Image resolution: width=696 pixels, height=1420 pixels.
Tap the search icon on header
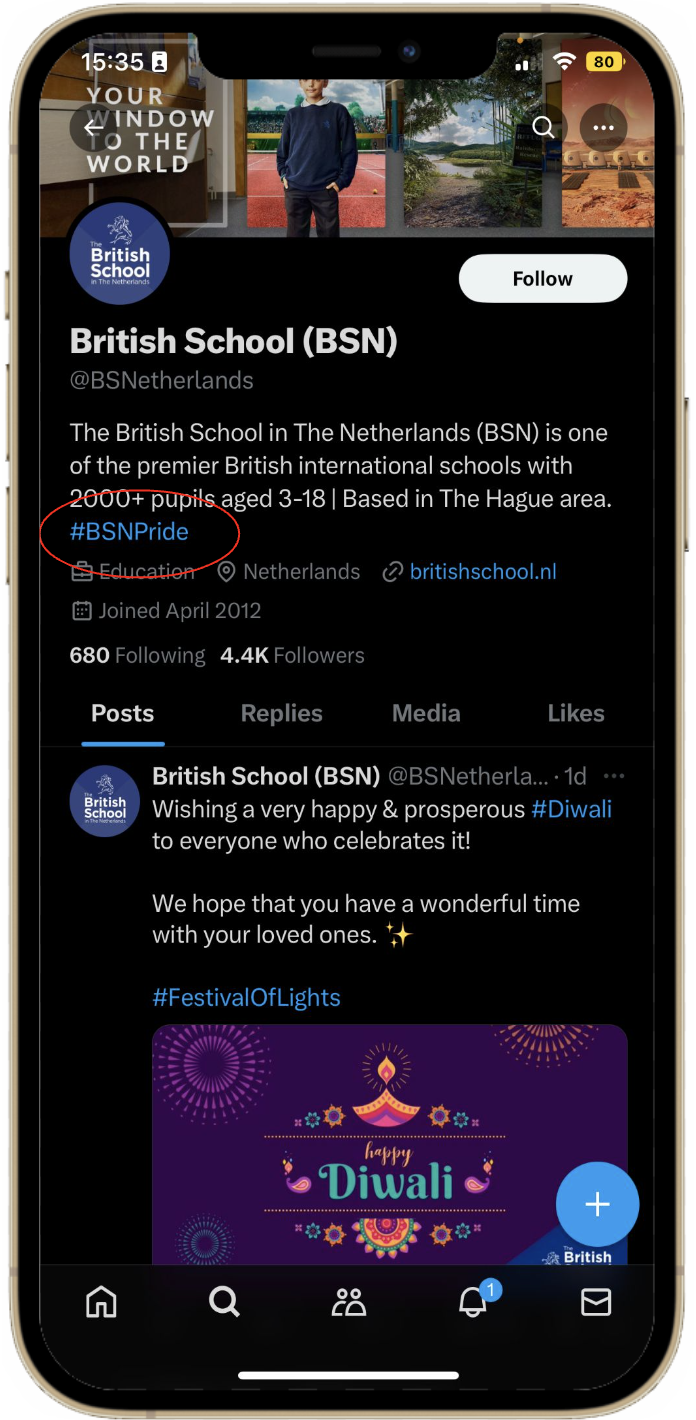click(x=543, y=127)
